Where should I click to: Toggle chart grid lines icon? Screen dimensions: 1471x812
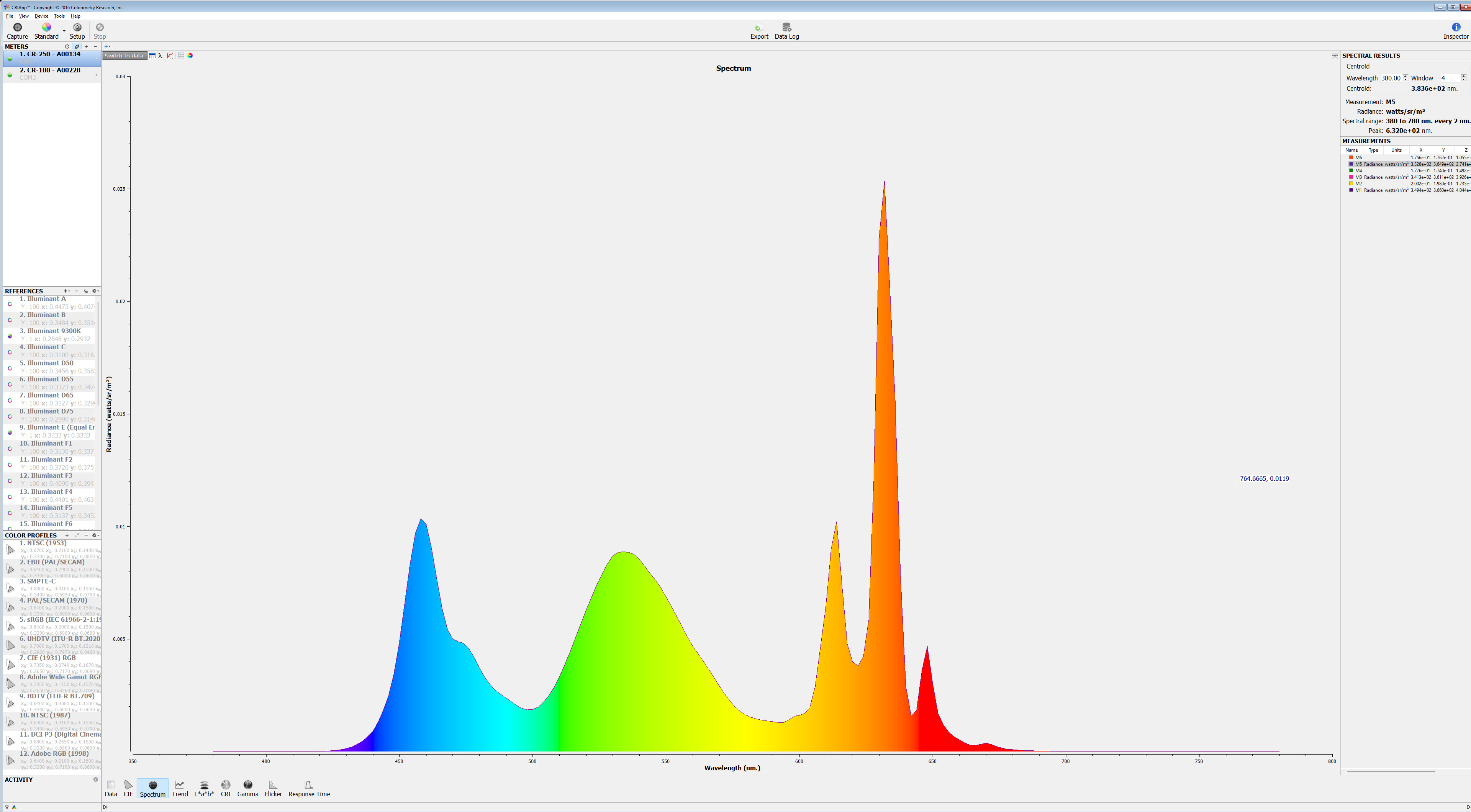coord(181,56)
